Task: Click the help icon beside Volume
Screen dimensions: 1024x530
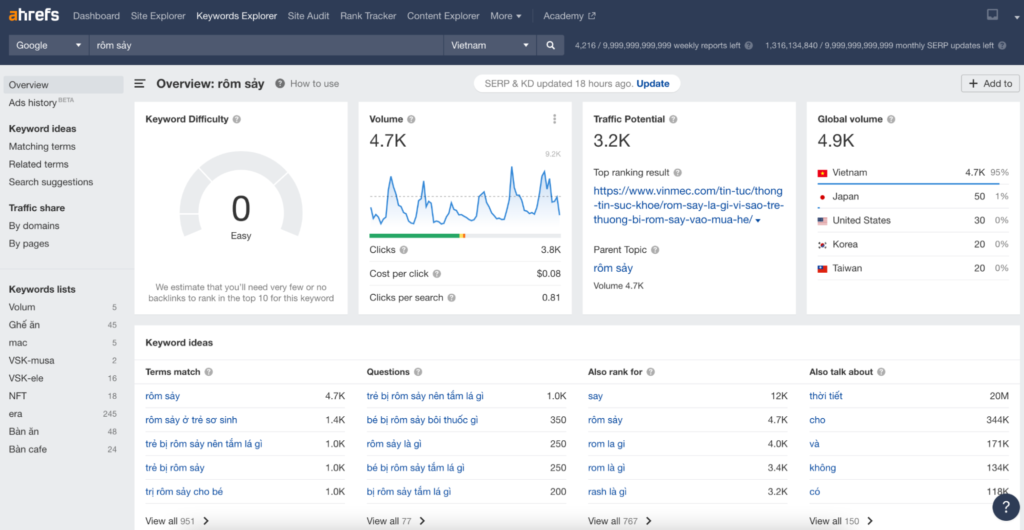Action: point(411,119)
